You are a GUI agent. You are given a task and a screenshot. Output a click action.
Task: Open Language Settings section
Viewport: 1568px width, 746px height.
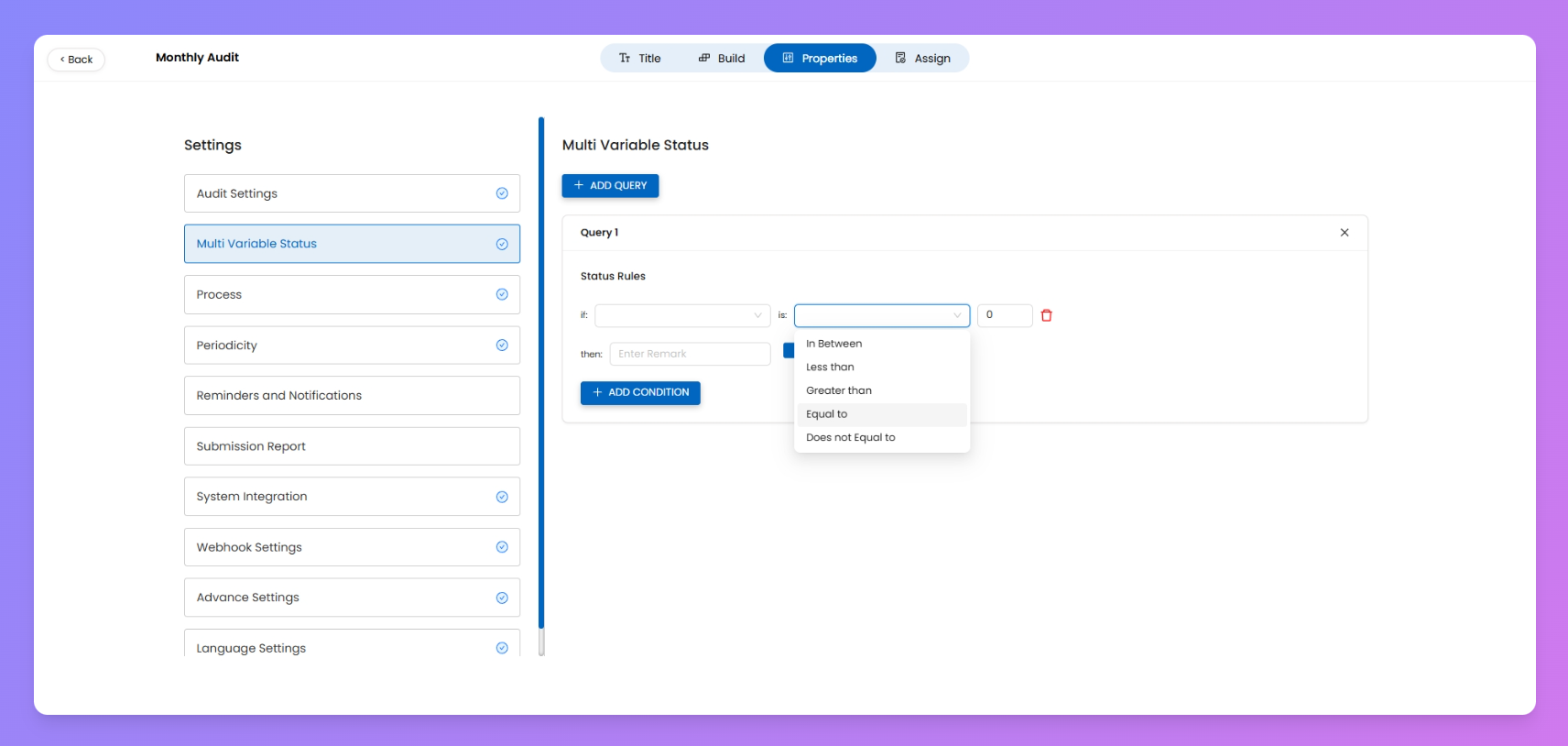[x=352, y=643]
